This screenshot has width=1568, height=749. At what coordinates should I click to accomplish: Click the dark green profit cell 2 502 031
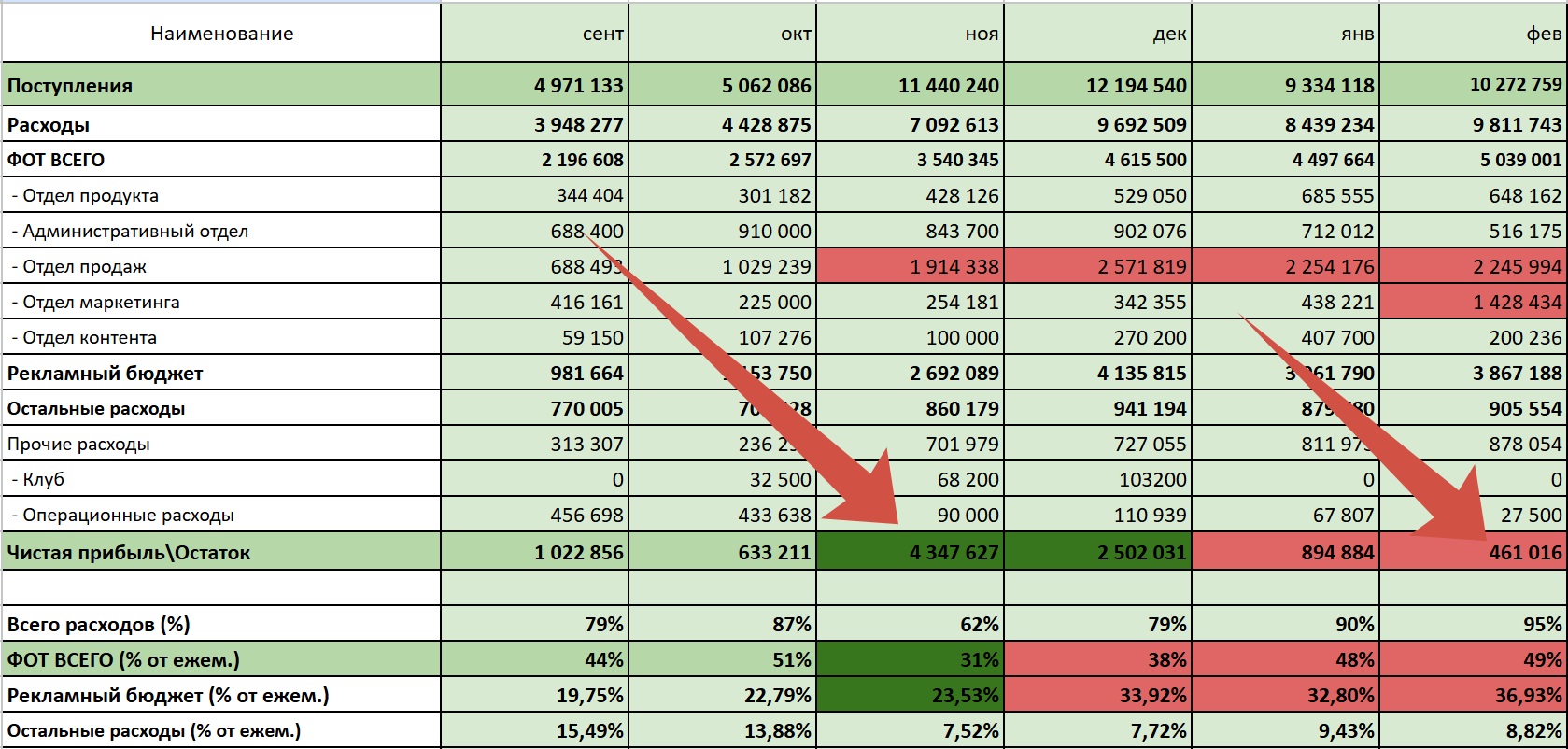tap(1098, 552)
